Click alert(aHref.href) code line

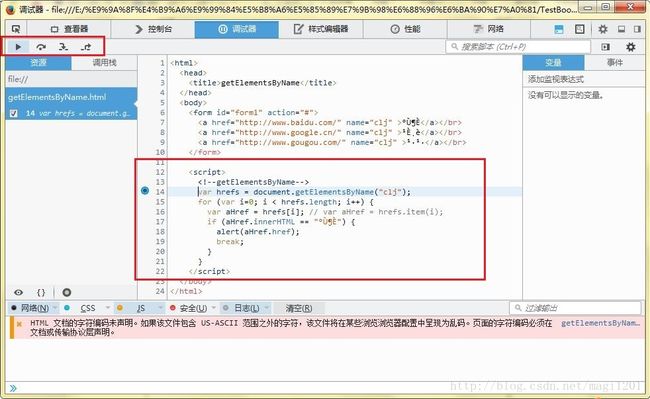(257, 232)
